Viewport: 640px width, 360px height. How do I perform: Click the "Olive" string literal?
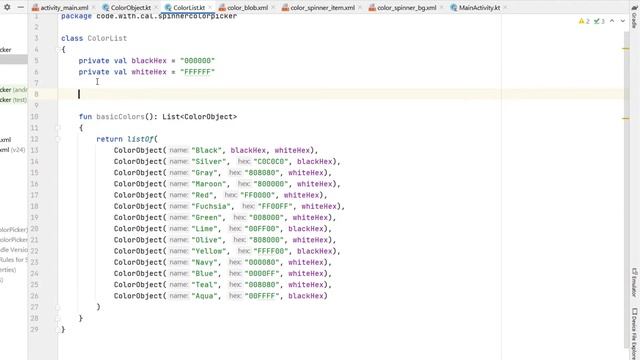click(x=207, y=240)
